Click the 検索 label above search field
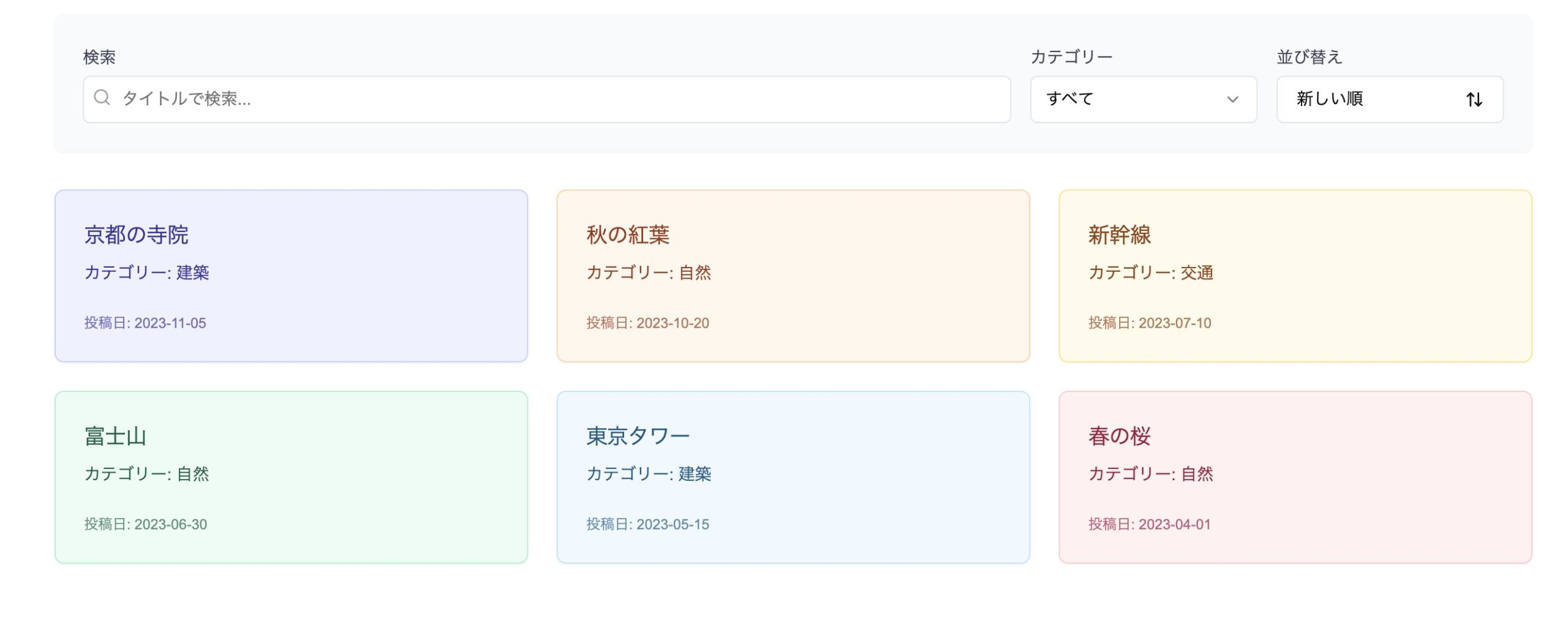The width and height of the screenshot is (1568, 643). pyautogui.click(x=99, y=57)
